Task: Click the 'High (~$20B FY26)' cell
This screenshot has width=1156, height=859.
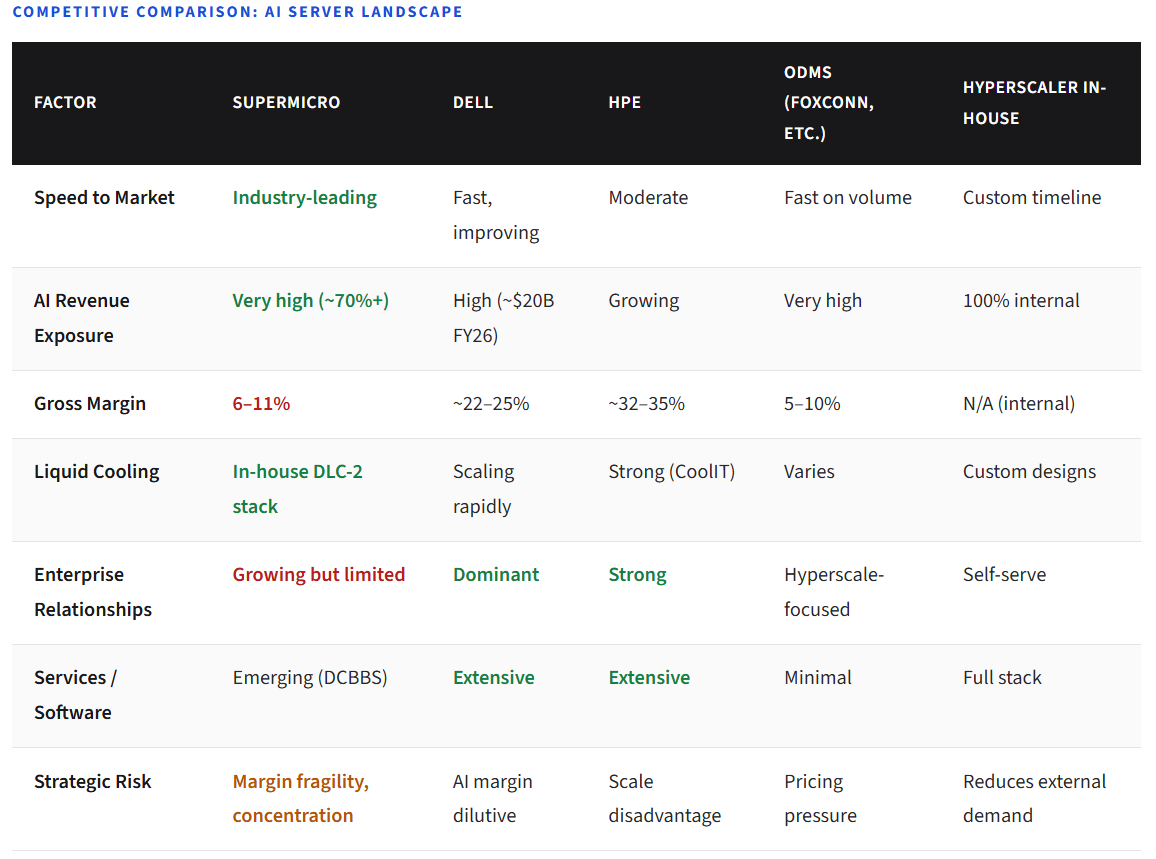Action: tap(504, 318)
